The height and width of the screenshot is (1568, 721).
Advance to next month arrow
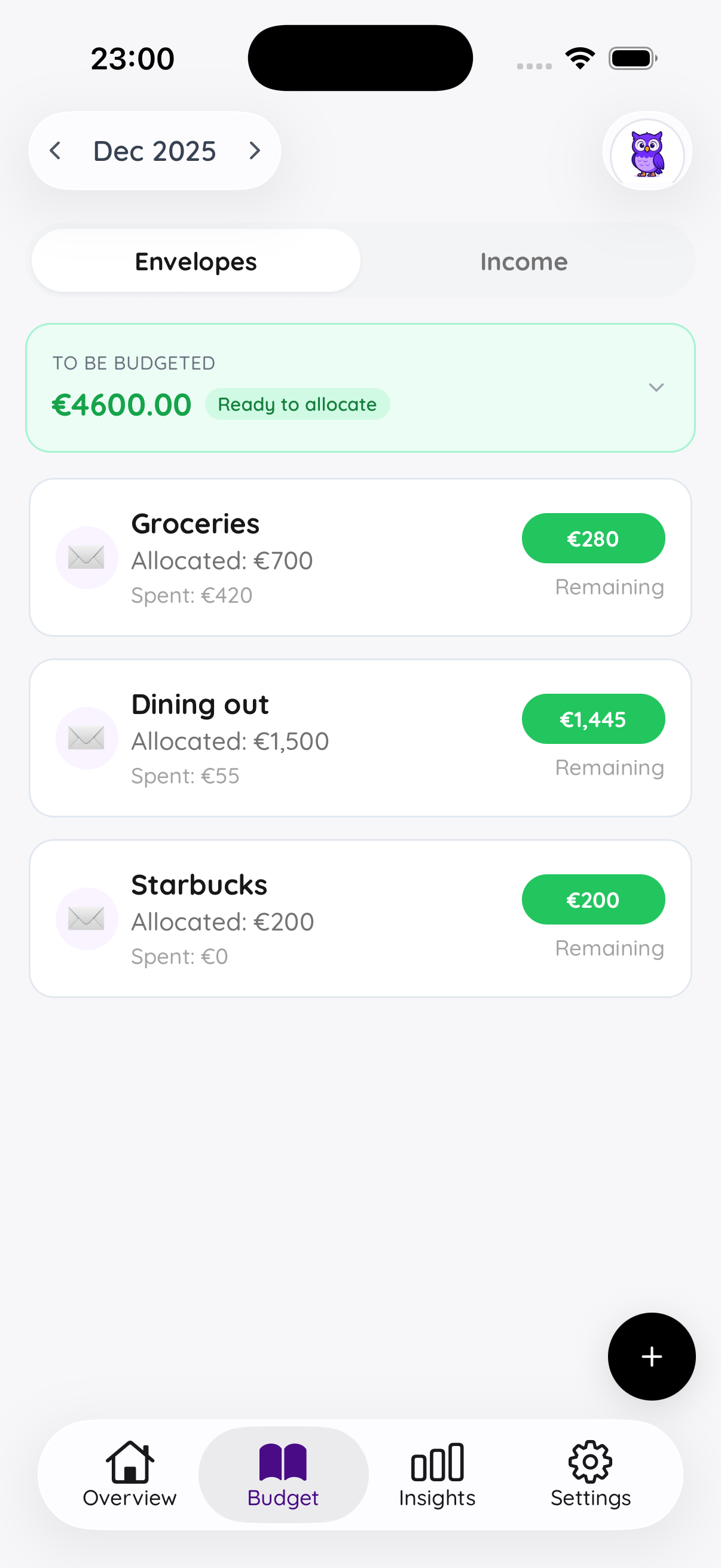tap(255, 151)
